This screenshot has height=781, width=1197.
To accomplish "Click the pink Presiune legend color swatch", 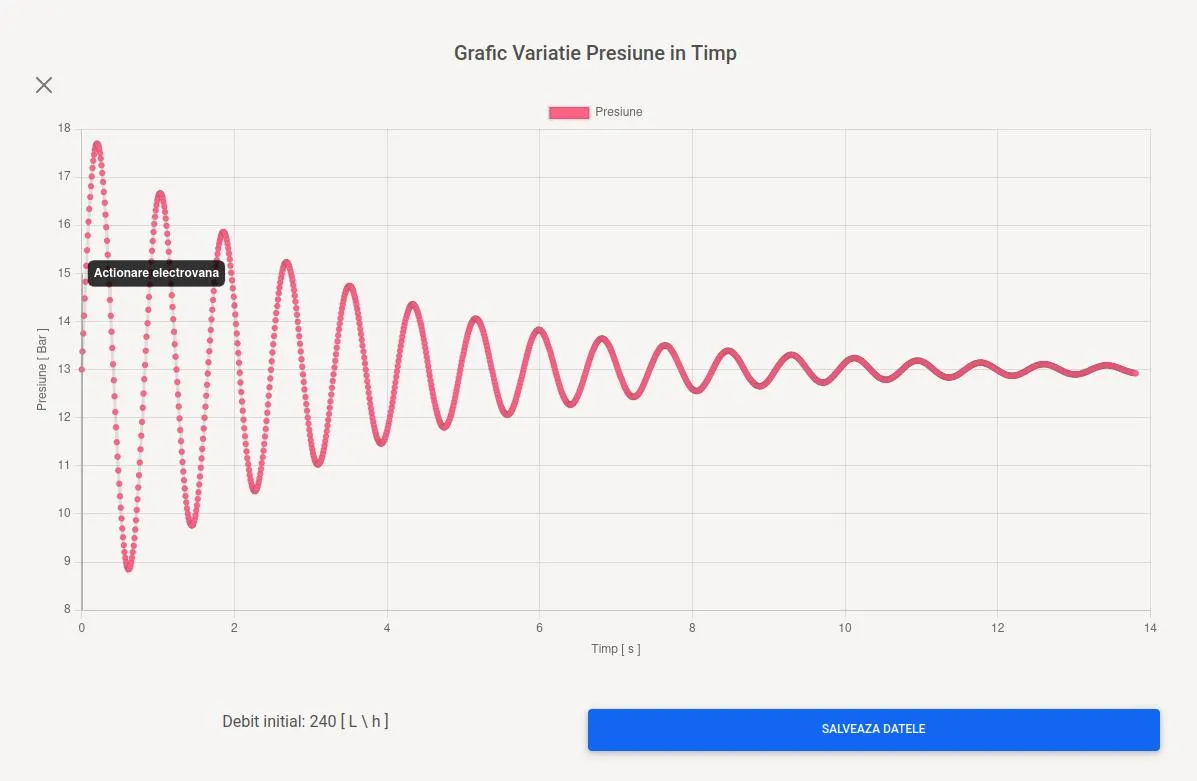I will [568, 112].
